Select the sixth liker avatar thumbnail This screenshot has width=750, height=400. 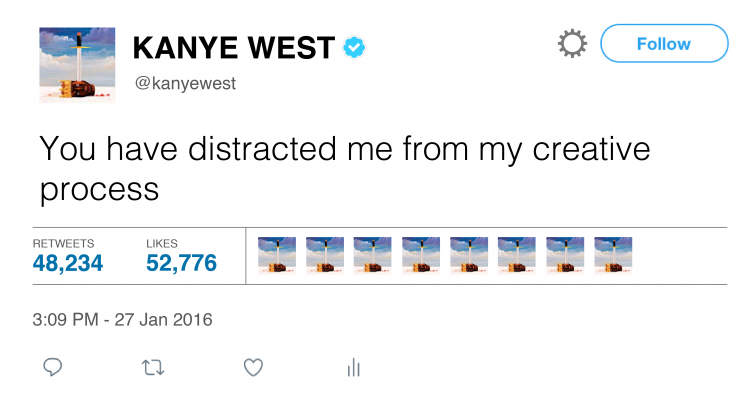coord(517,256)
